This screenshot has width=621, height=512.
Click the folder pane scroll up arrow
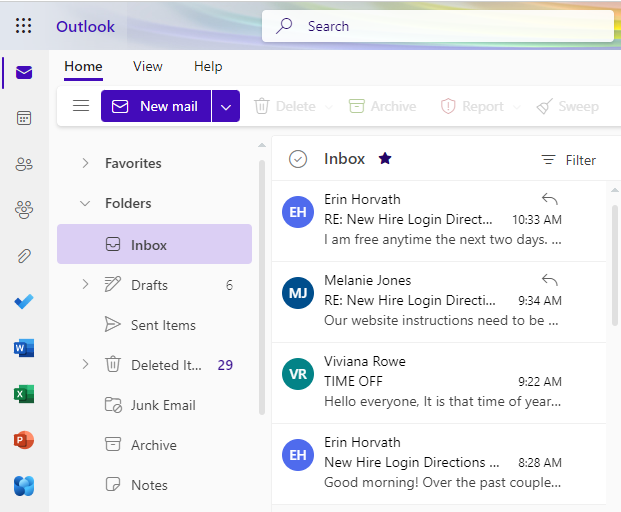pos(262,145)
